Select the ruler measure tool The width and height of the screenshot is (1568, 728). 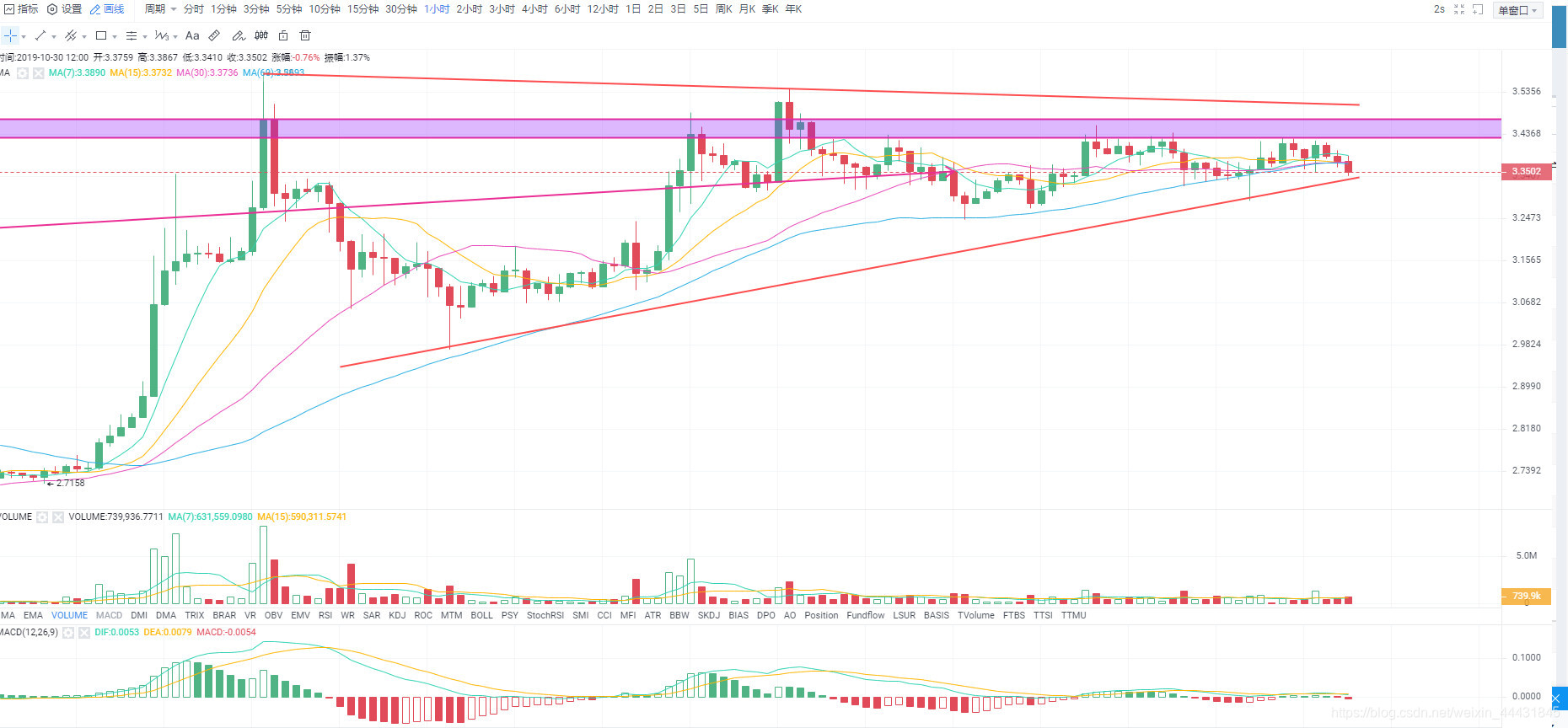[215, 35]
